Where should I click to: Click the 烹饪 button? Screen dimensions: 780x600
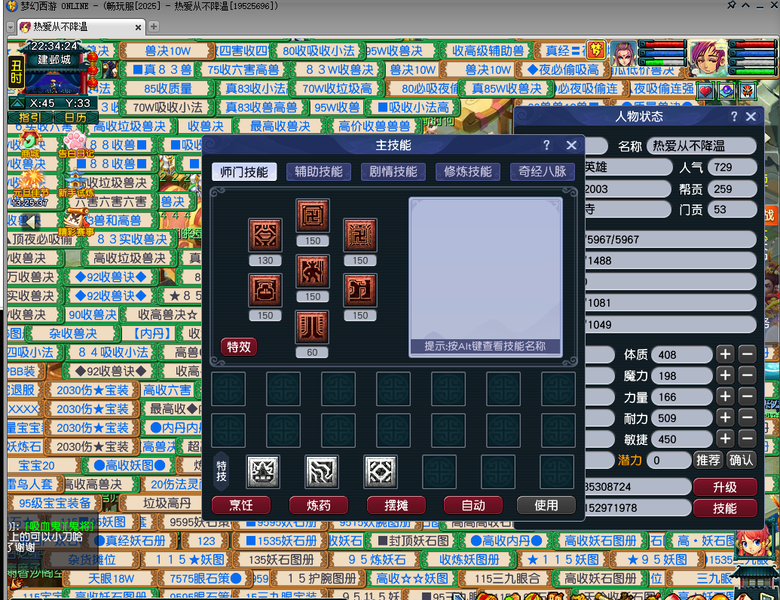pos(241,505)
